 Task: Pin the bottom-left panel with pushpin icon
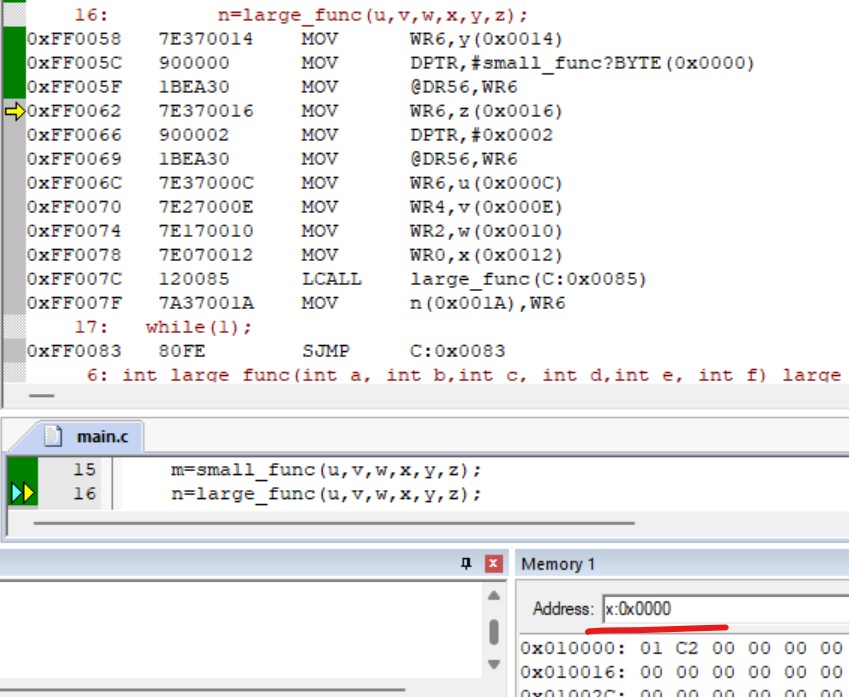click(466, 564)
